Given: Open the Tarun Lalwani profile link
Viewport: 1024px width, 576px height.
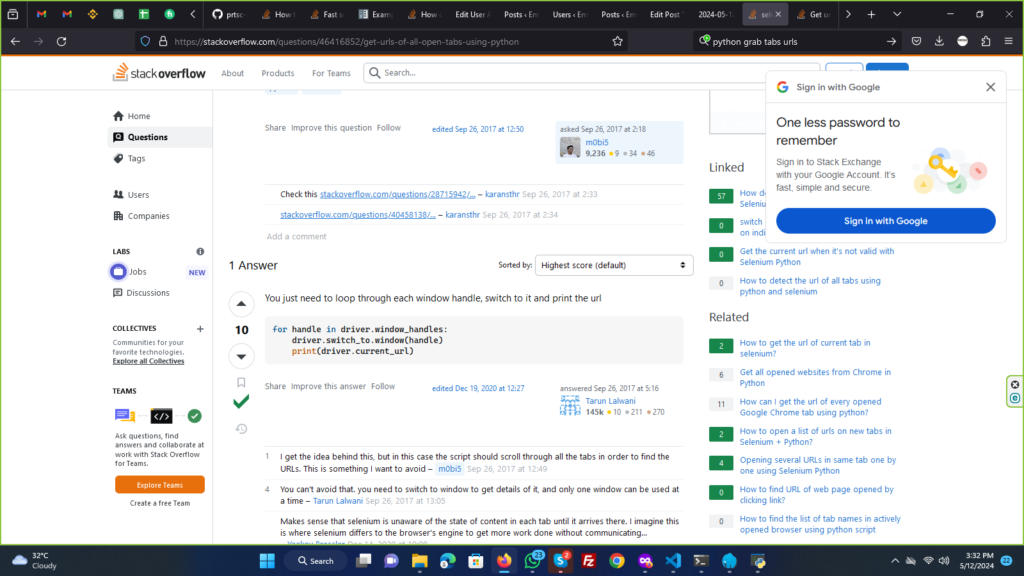Looking at the screenshot, I should (611, 401).
